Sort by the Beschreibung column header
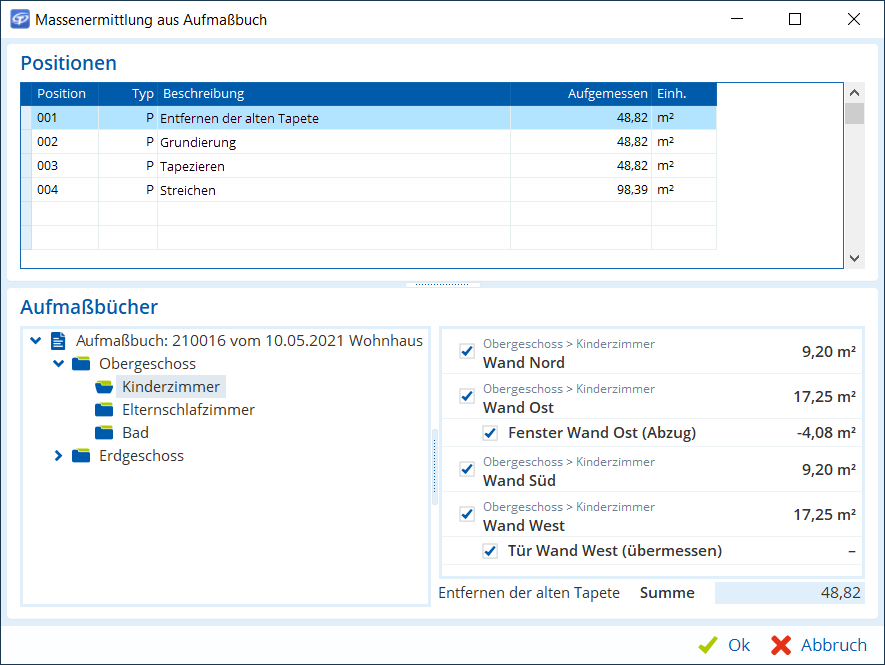The height and width of the screenshot is (665, 885). (333, 94)
